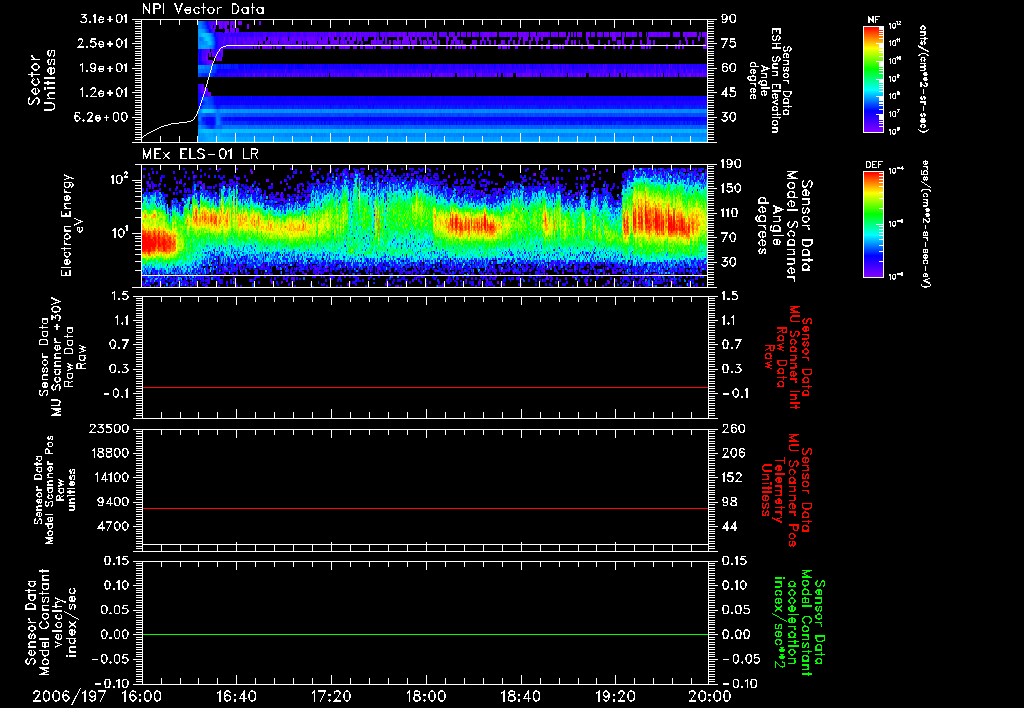Click the 3.1e+01 sector tick label
Viewport: 1024px width, 708px height.
pyautogui.click(x=104, y=19)
